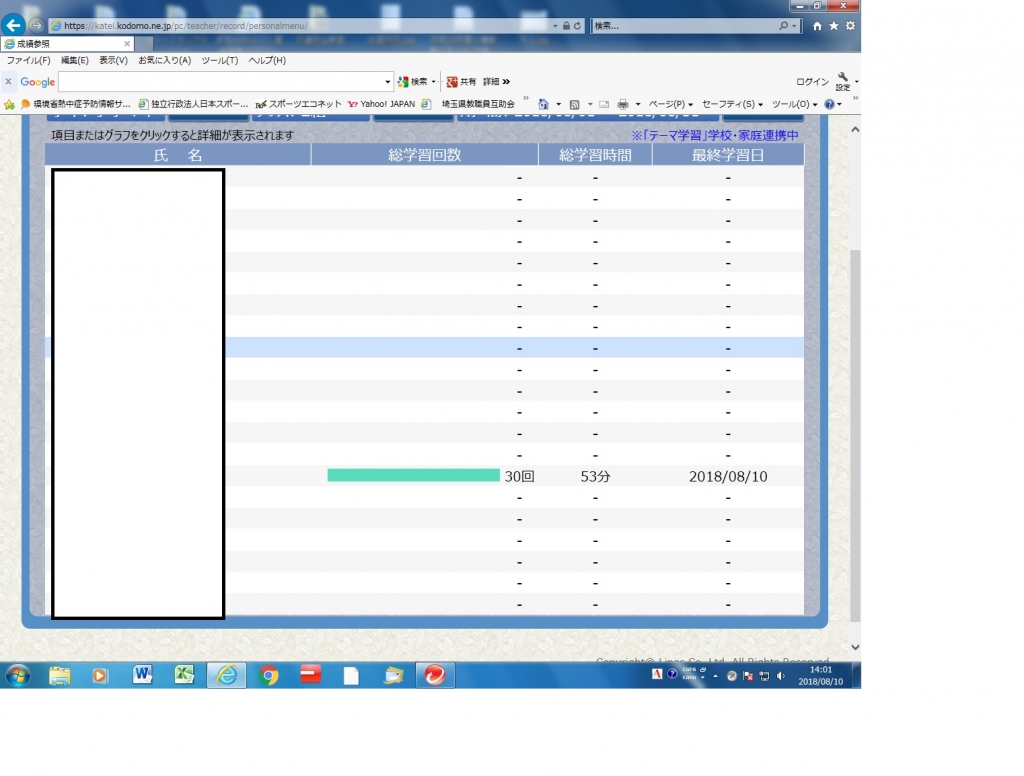The image size is (1024, 776).
Task: Click the Google toolbar 検索 button
Action: click(x=413, y=82)
